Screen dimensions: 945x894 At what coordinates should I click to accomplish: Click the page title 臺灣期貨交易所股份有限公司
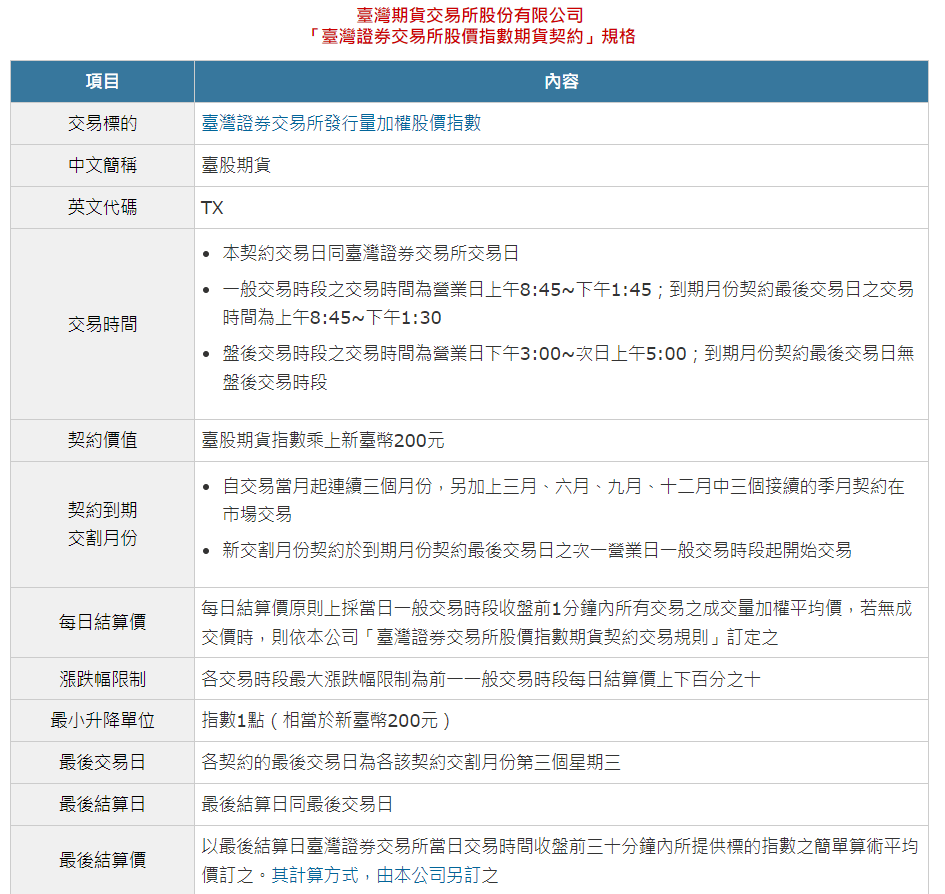472,15
